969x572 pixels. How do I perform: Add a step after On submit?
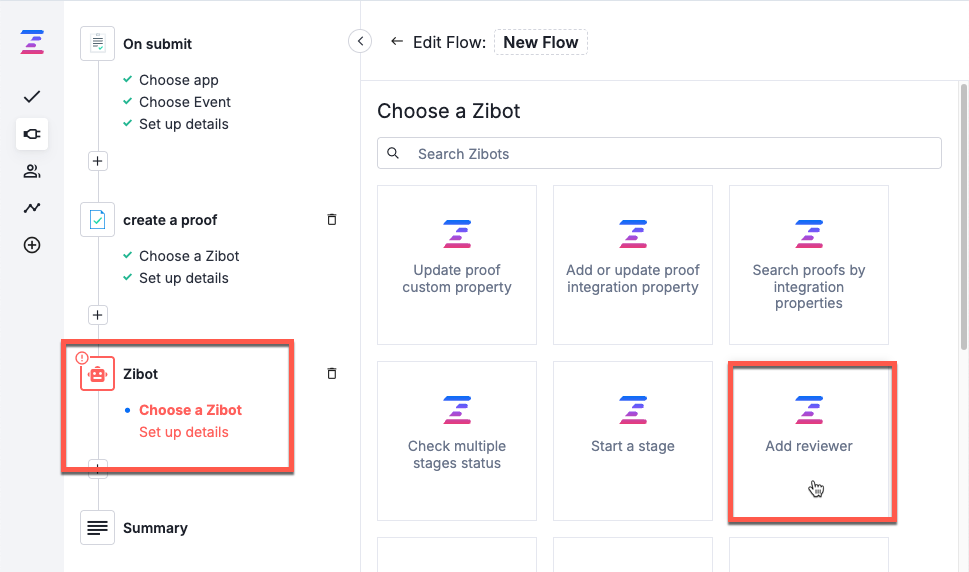point(97,161)
